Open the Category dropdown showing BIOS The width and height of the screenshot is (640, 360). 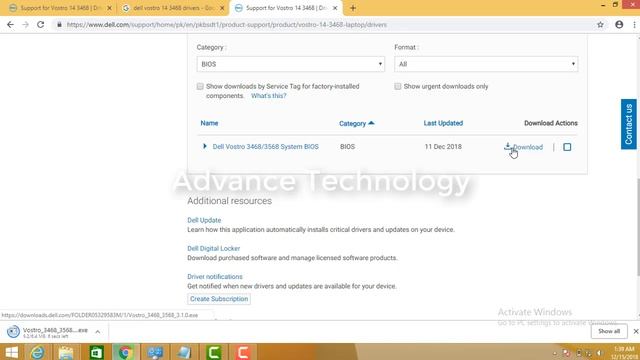pyautogui.click(x=291, y=64)
